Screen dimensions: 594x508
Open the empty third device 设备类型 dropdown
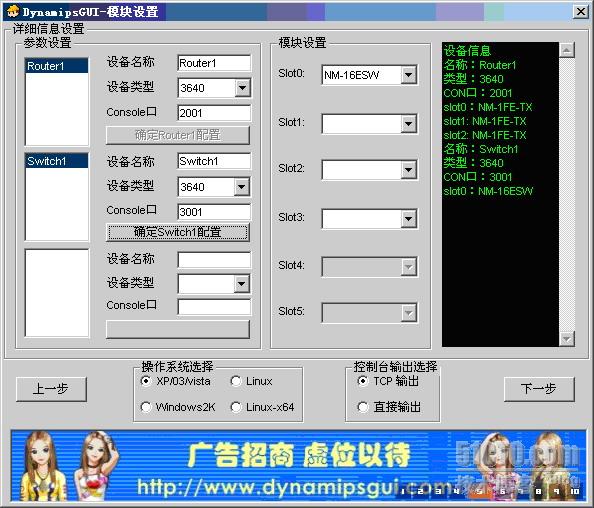[242, 284]
